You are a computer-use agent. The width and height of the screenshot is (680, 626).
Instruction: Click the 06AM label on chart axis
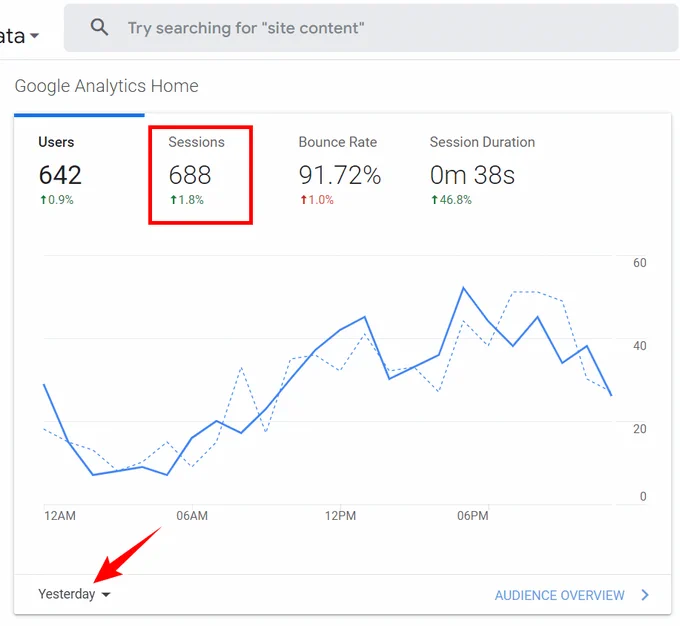(192, 516)
